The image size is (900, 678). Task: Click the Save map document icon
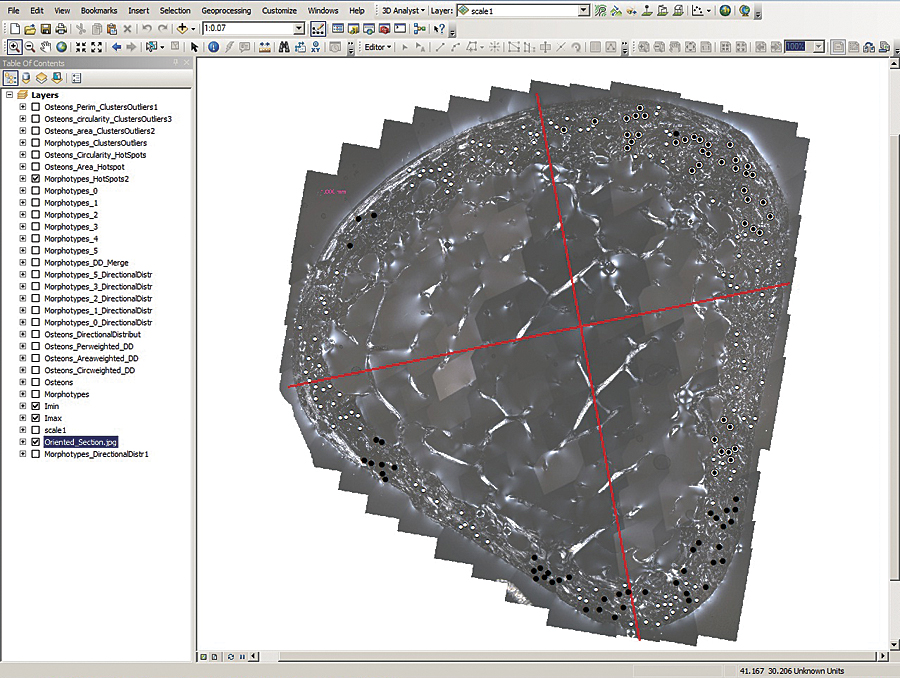pos(46,29)
